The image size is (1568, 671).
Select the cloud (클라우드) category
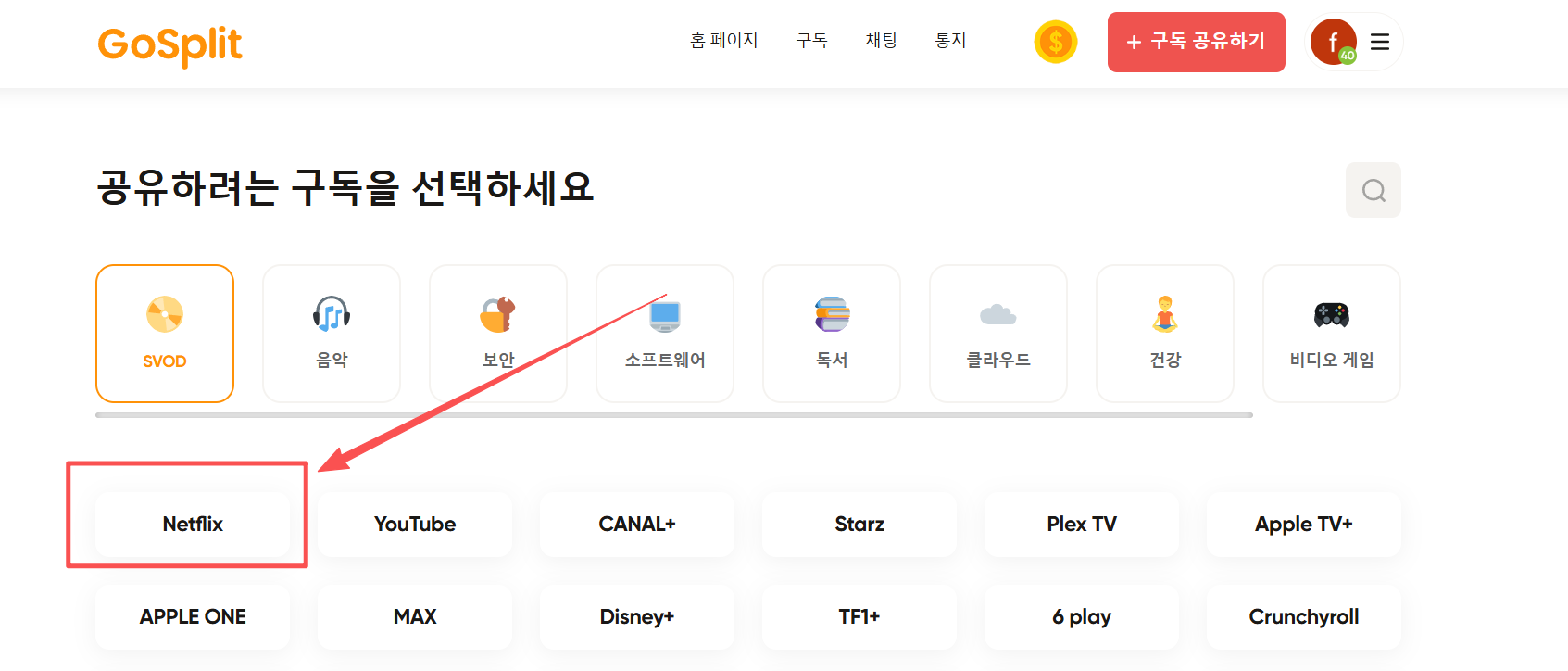[x=998, y=334]
